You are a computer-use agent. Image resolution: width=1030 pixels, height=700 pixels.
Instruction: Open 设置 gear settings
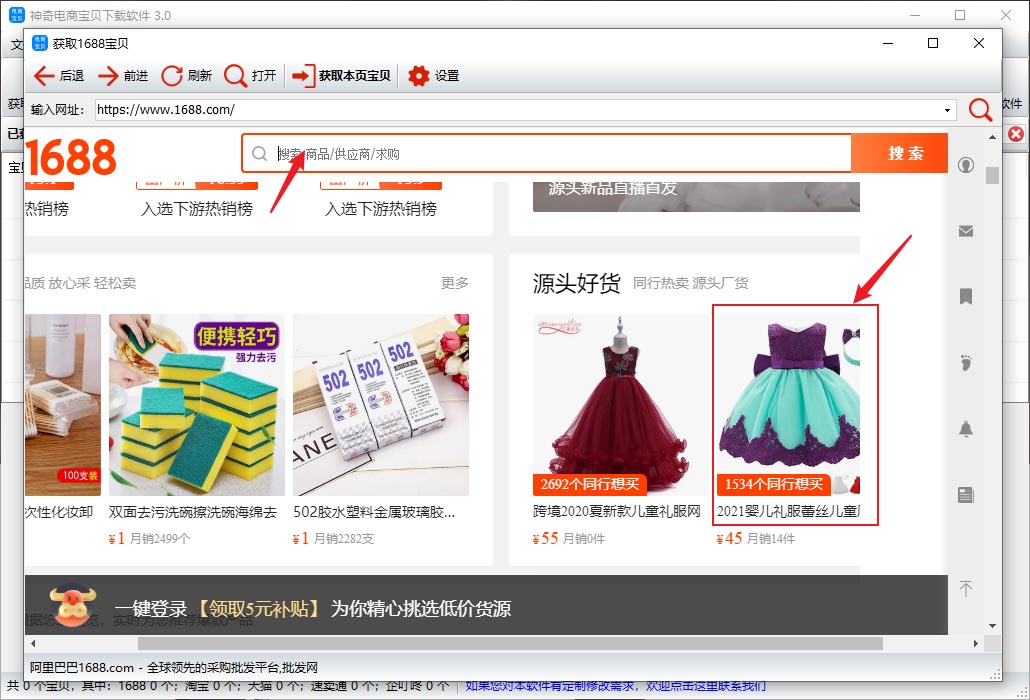pyautogui.click(x=434, y=76)
